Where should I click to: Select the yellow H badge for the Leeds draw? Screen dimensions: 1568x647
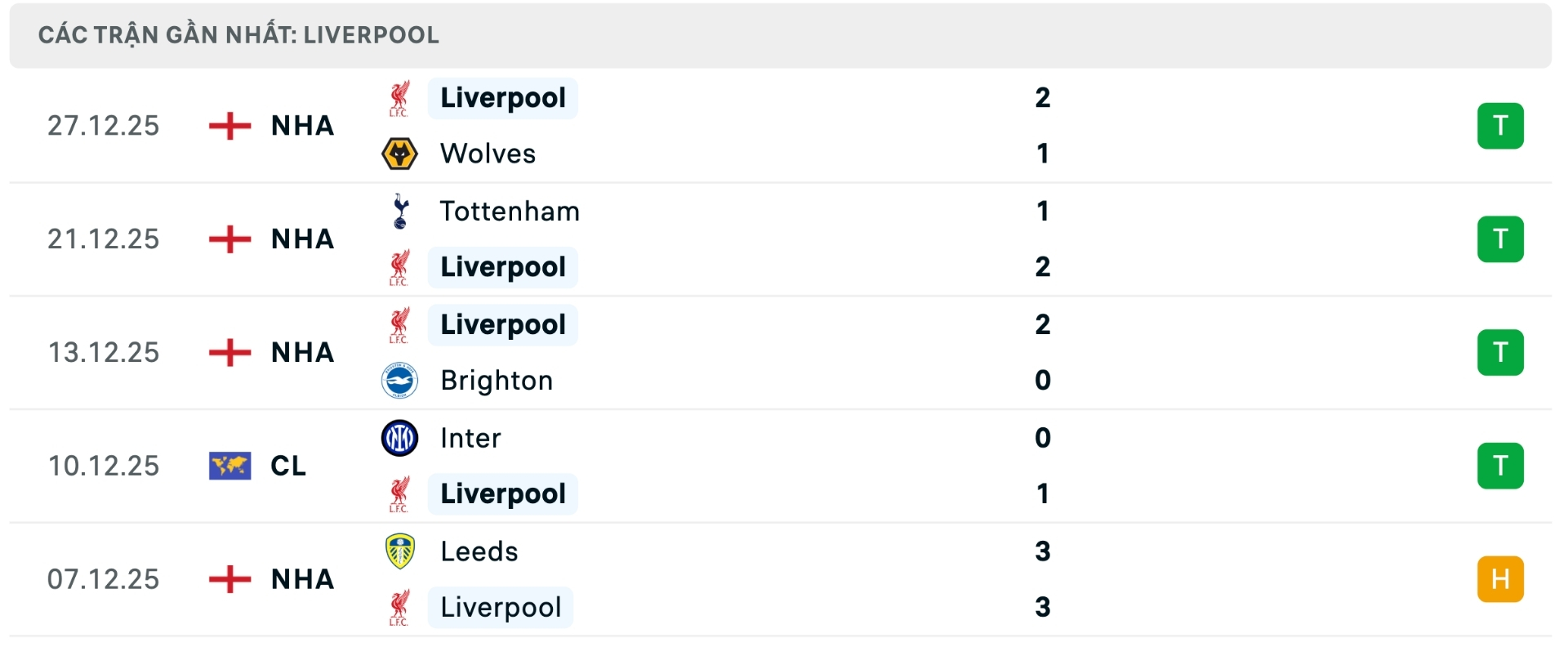[x=1501, y=579]
